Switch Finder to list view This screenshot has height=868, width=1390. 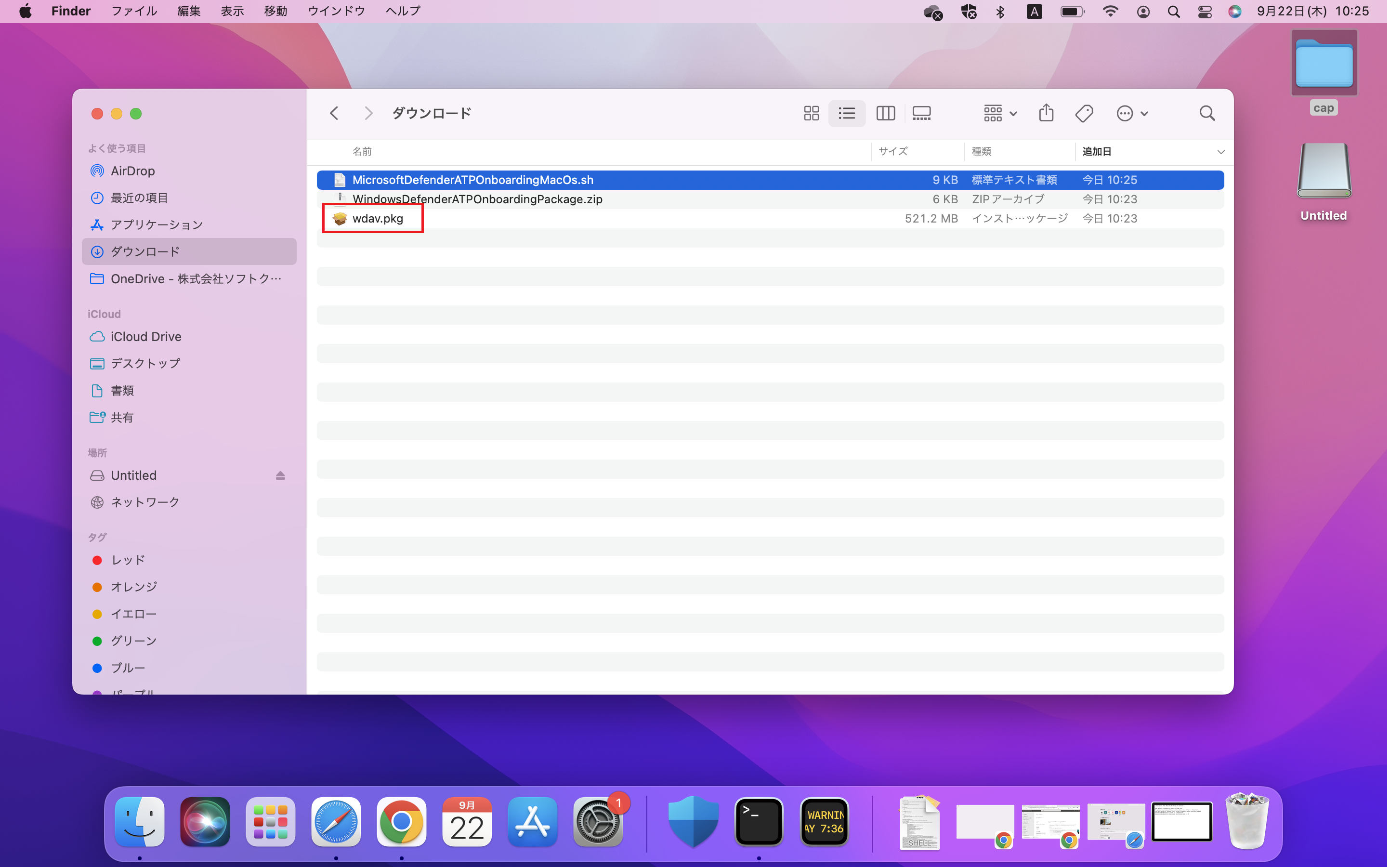[848, 114]
